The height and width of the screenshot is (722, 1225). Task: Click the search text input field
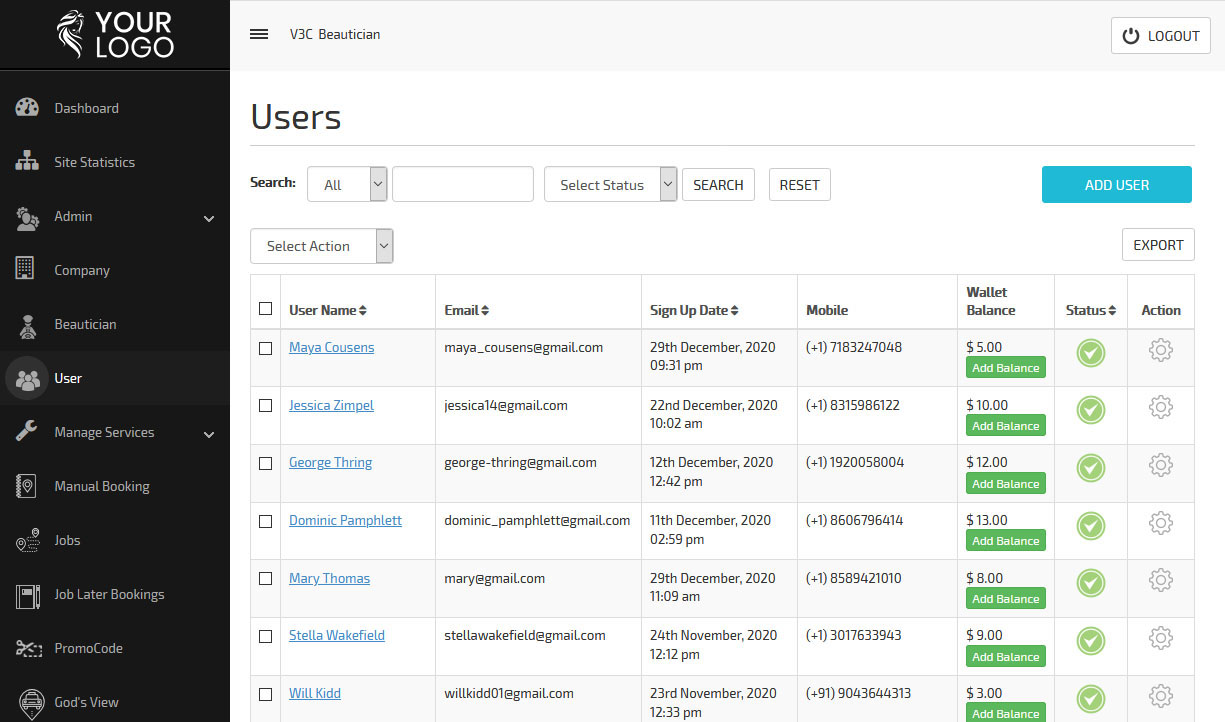[x=463, y=184]
